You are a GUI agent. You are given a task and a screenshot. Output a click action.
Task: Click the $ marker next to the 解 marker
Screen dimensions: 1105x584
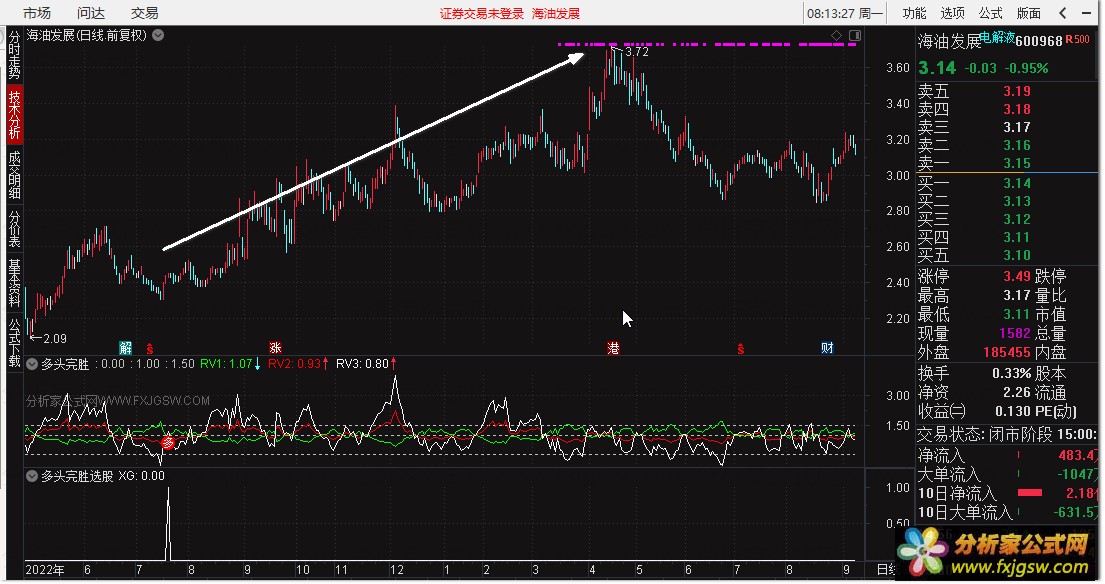[x=149, y=348]
